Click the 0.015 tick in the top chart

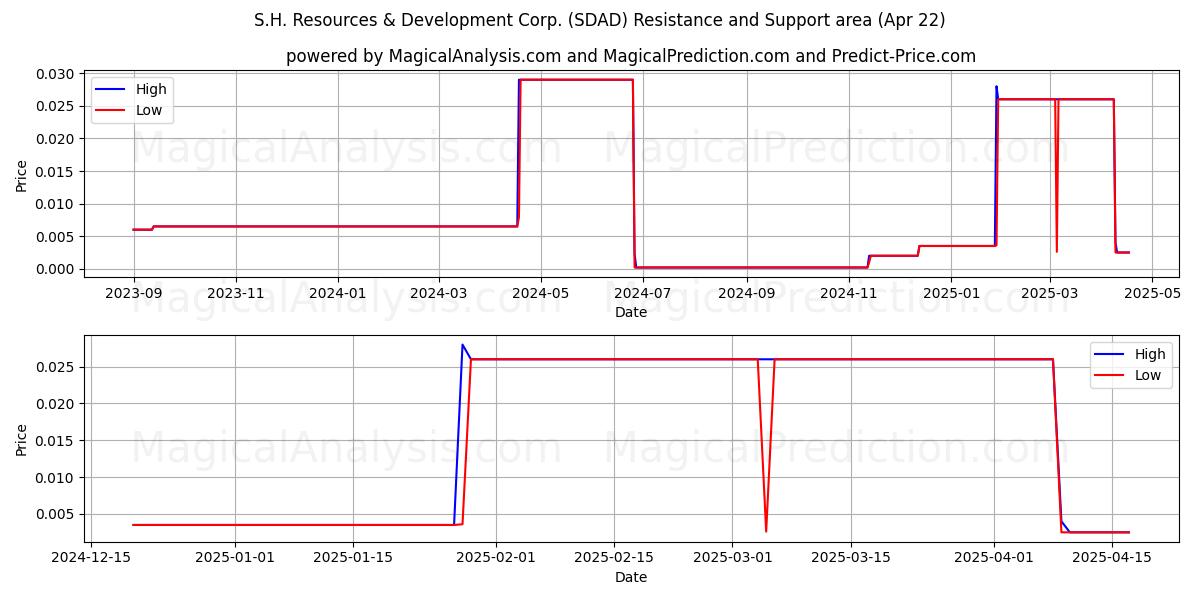[x=56, y=172]
